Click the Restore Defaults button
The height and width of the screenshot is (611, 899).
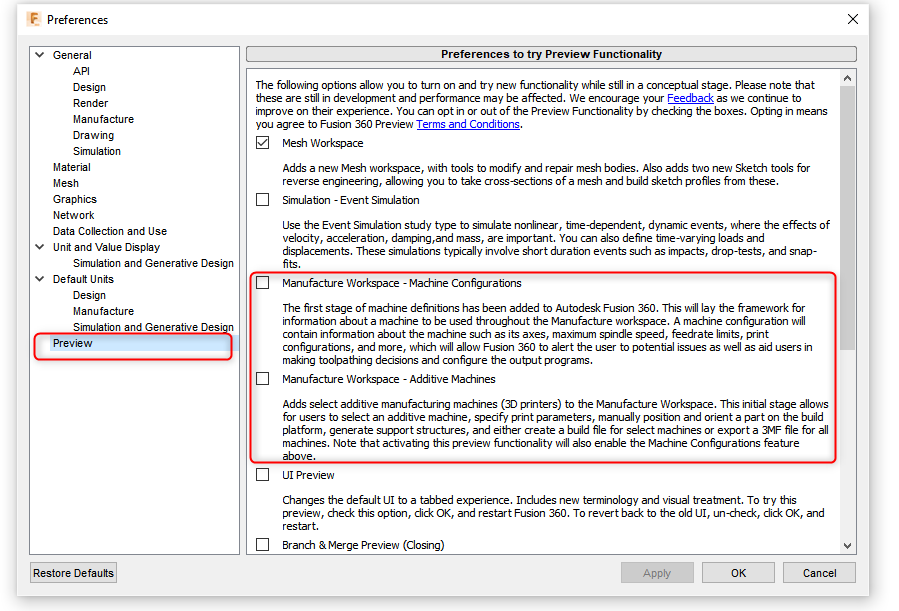(x=73, y=573)
